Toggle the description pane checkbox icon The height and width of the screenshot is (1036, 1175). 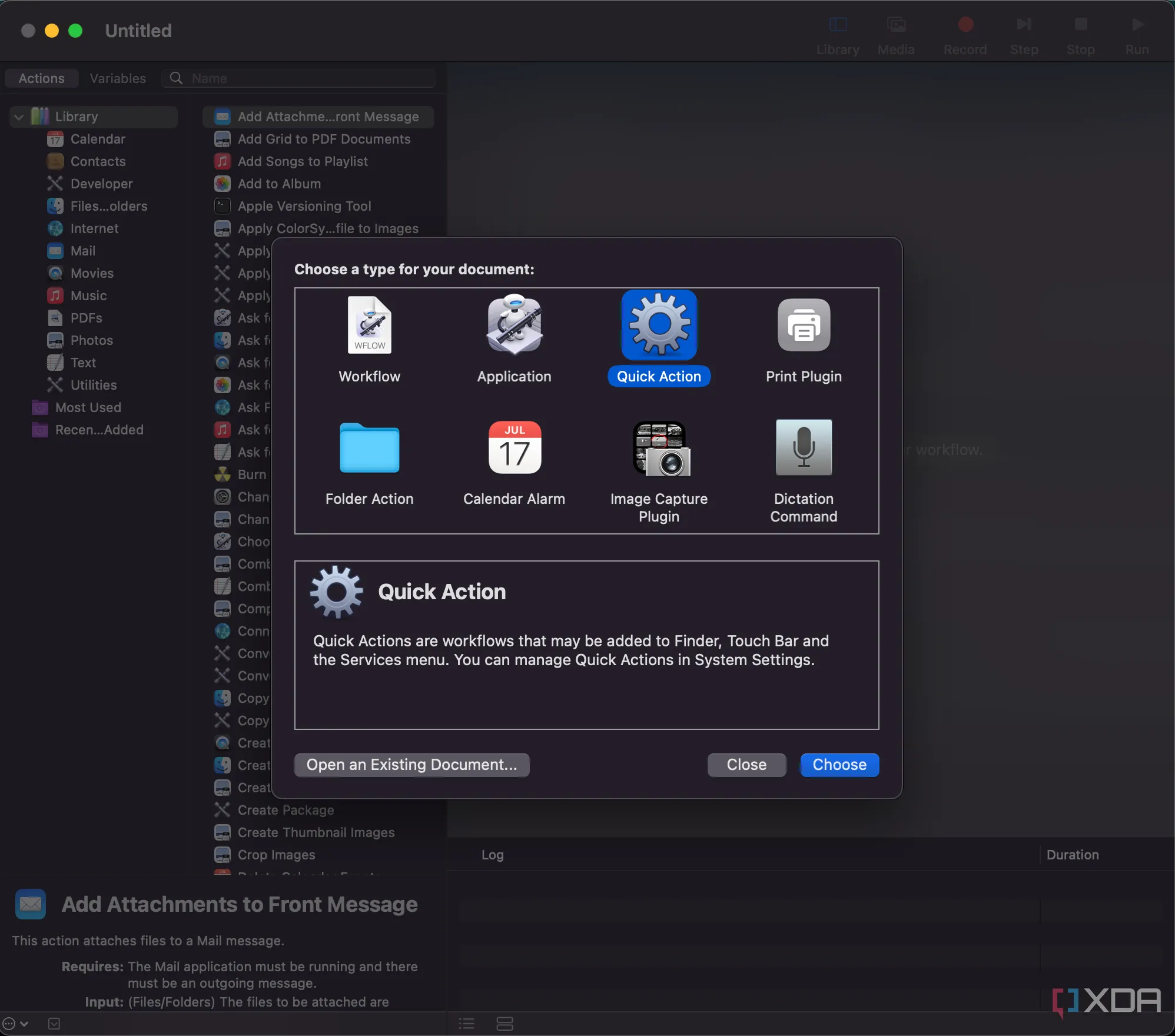[54, 1024]
